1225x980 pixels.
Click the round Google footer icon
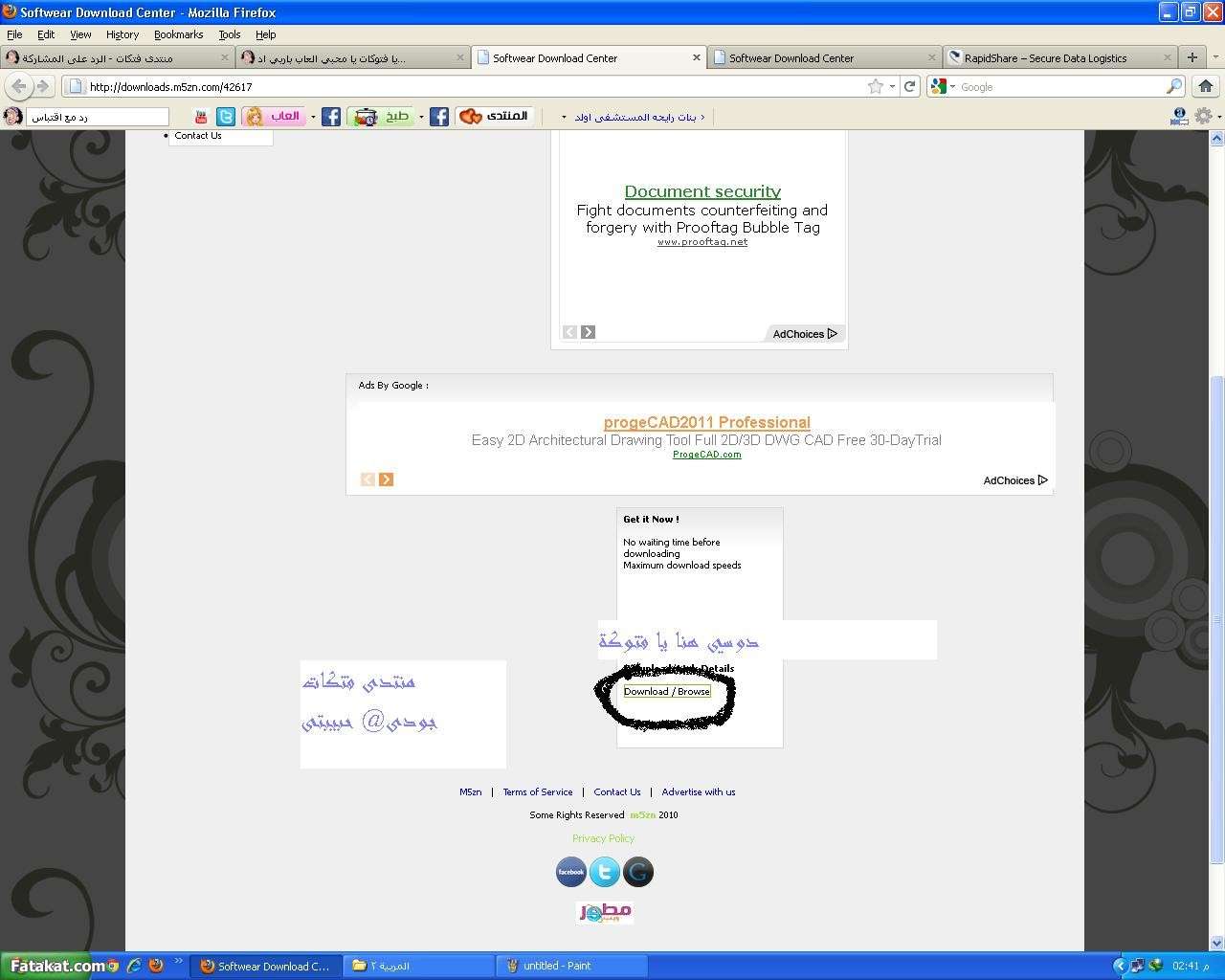coord(638,872)
